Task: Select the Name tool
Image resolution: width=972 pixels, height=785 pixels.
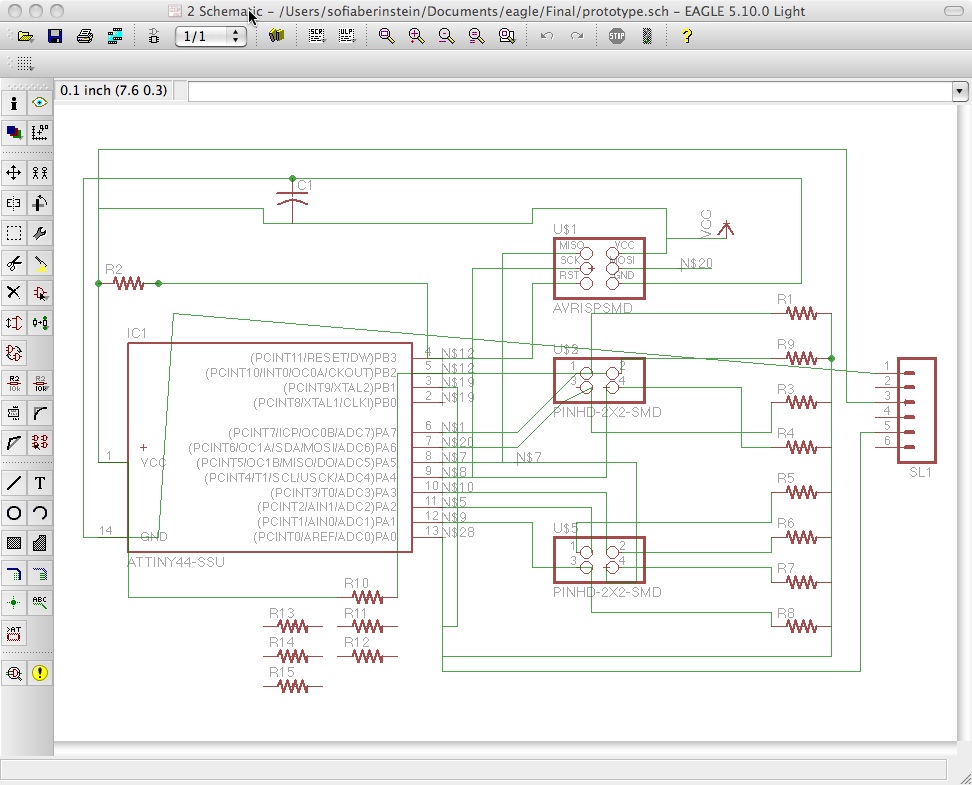Action: (x=14, y=383)
